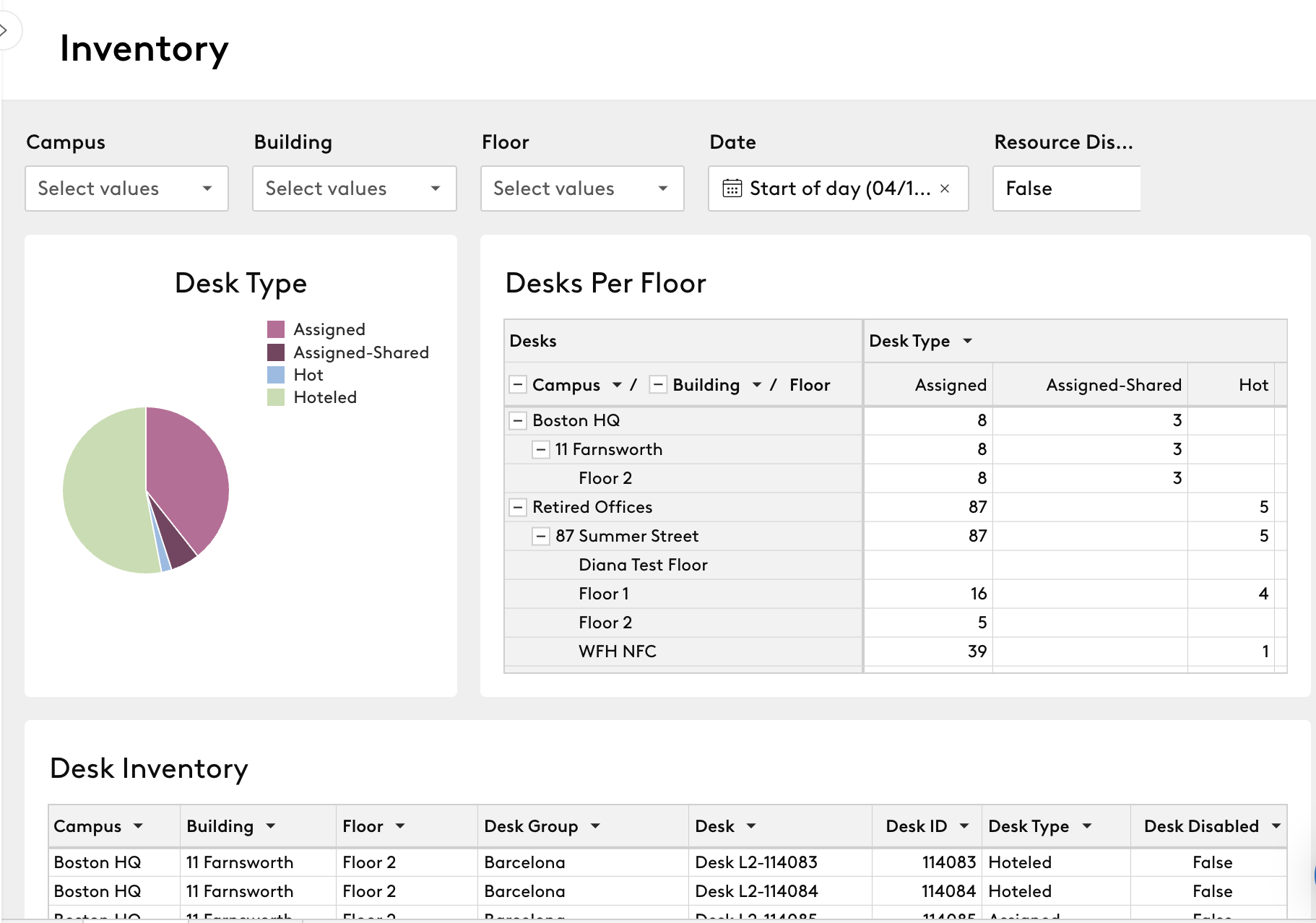Click the Desk Inventory heading

coord(149,768)
